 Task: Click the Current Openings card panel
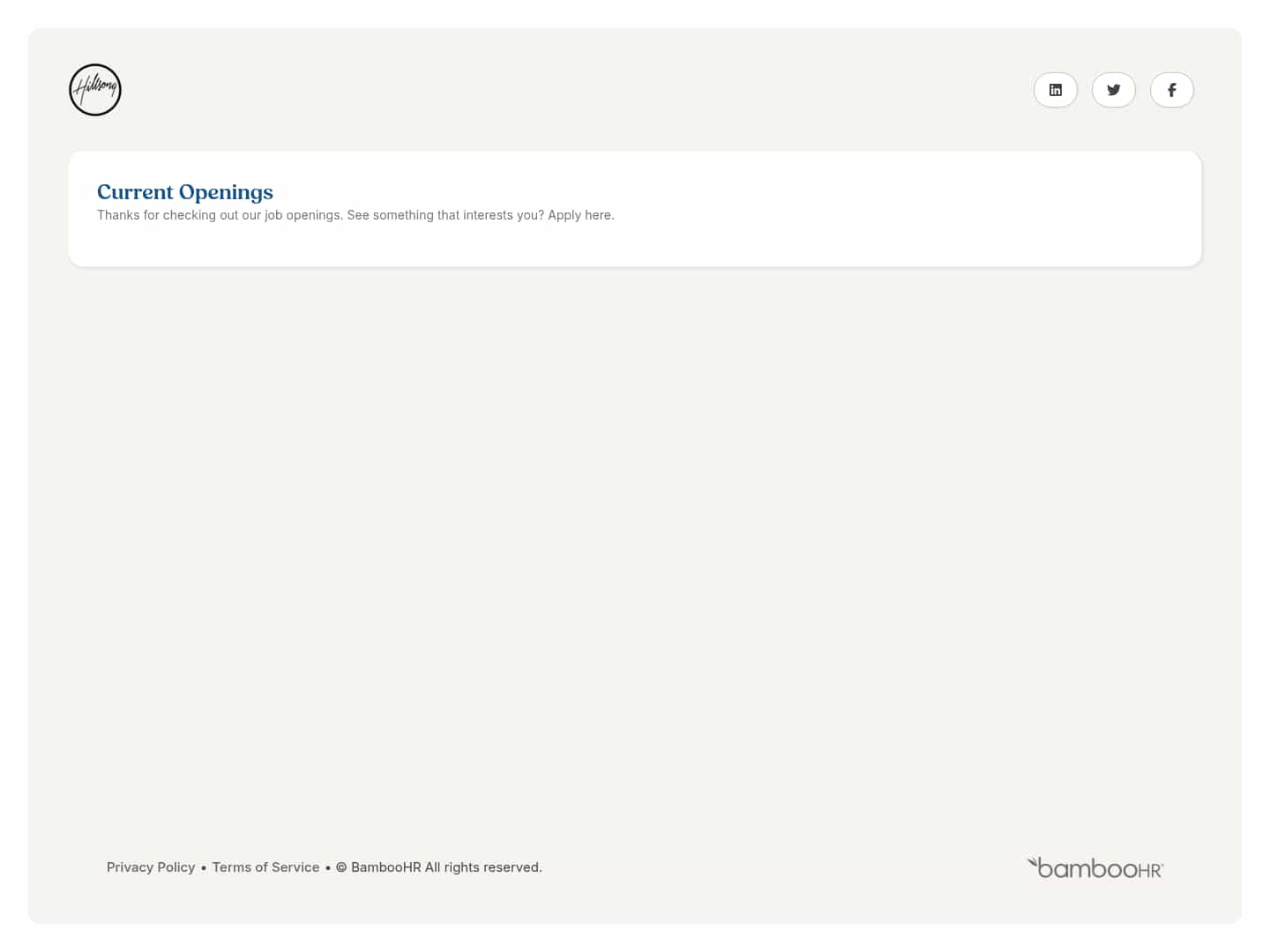(x=634, y=208)
